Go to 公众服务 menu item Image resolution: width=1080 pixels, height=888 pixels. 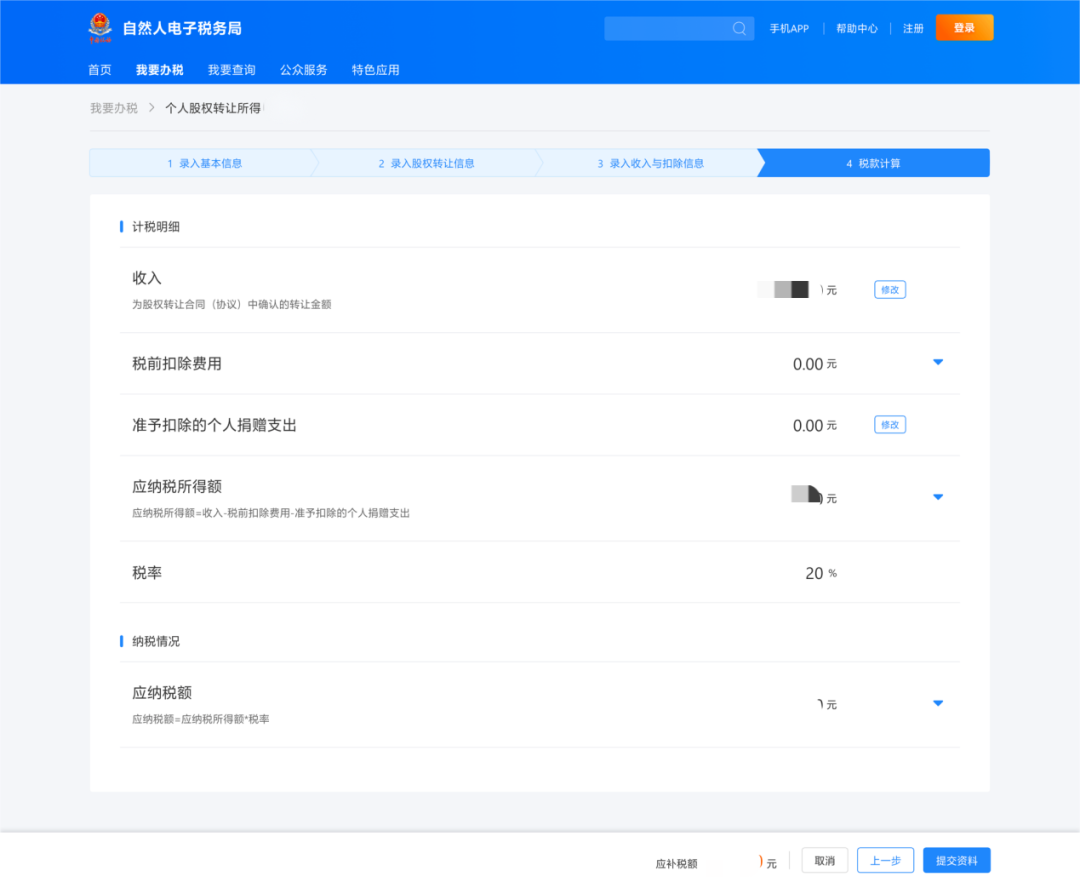(x=304, y=70)
